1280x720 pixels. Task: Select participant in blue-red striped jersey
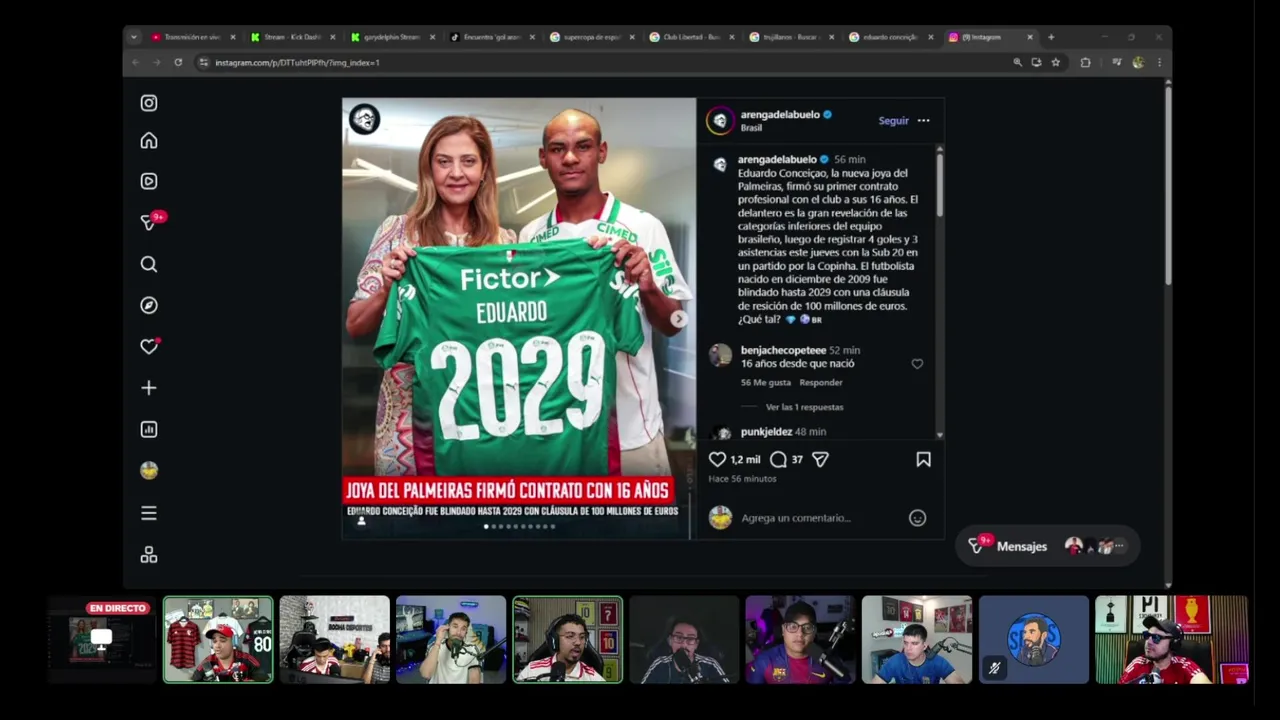tap(801, 640)
